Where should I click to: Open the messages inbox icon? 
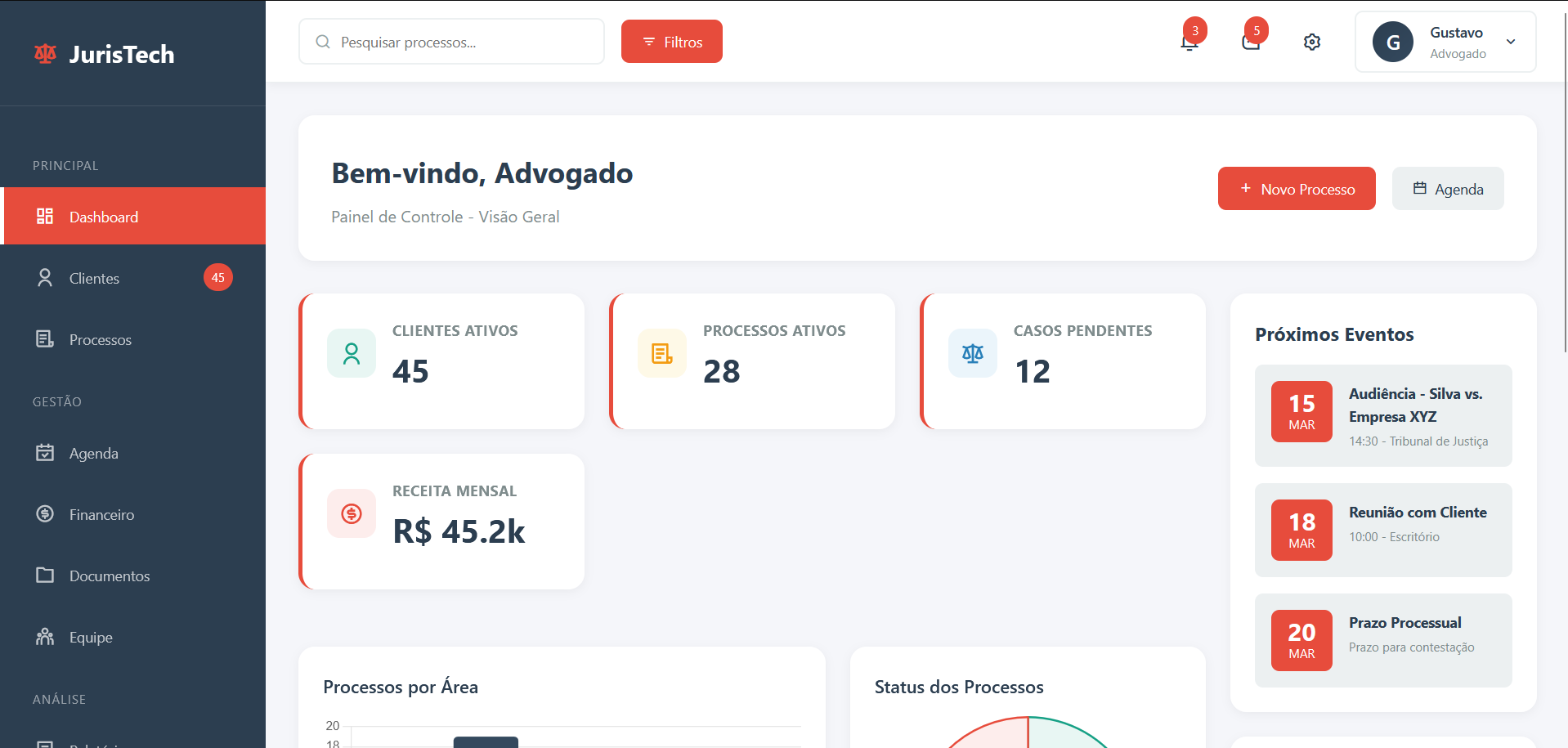(1251, 43)
